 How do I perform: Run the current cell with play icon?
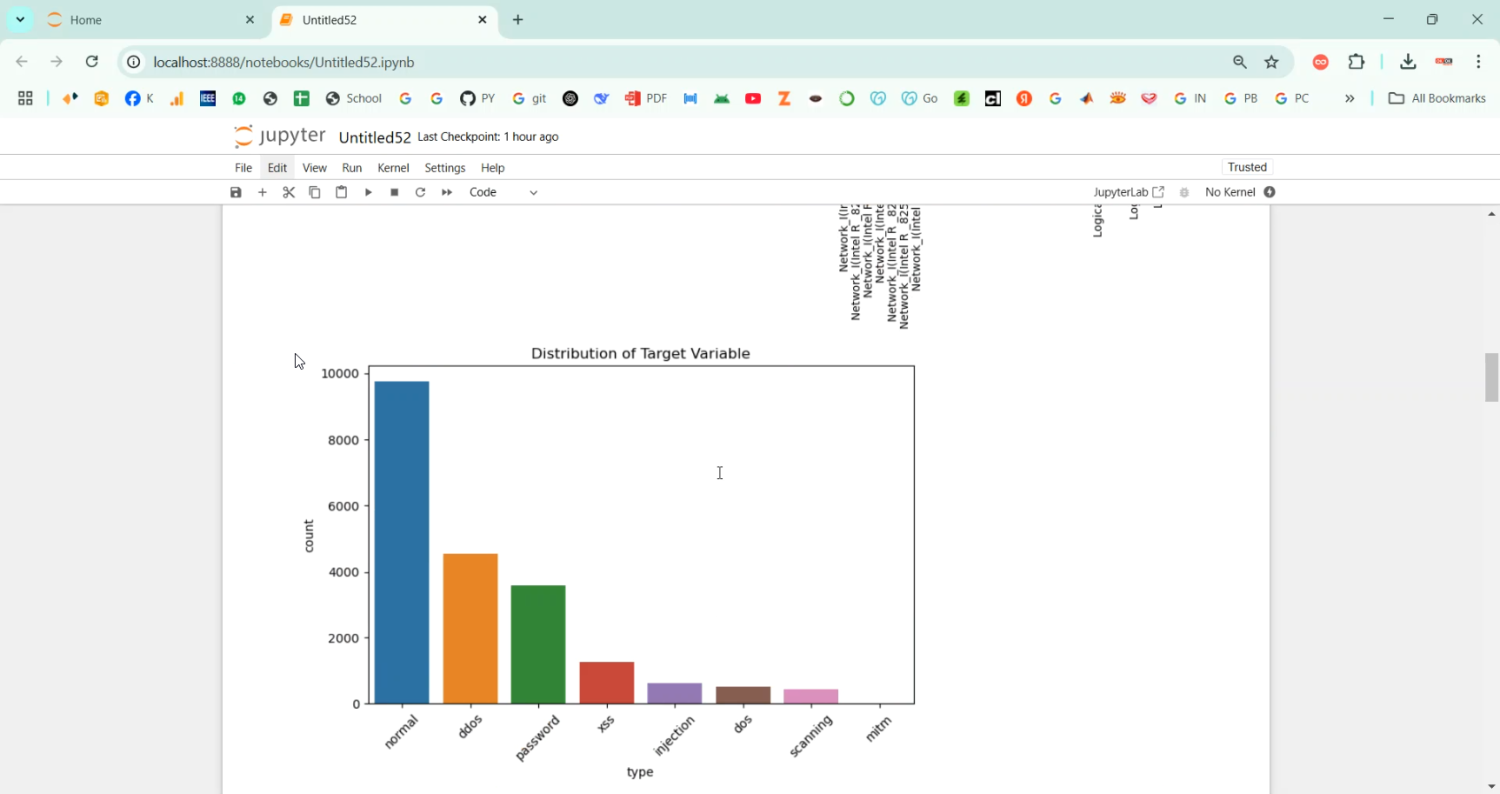(x=368, y=192)
